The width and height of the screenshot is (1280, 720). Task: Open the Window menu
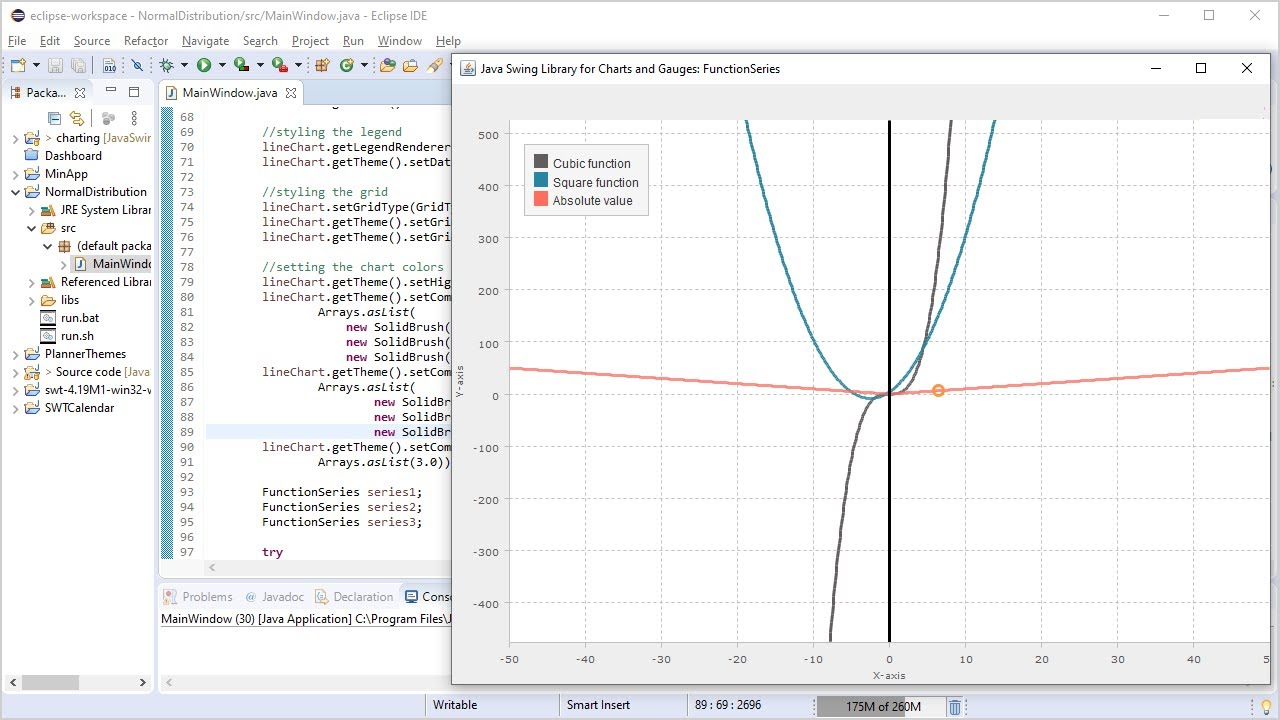point(400,41)
